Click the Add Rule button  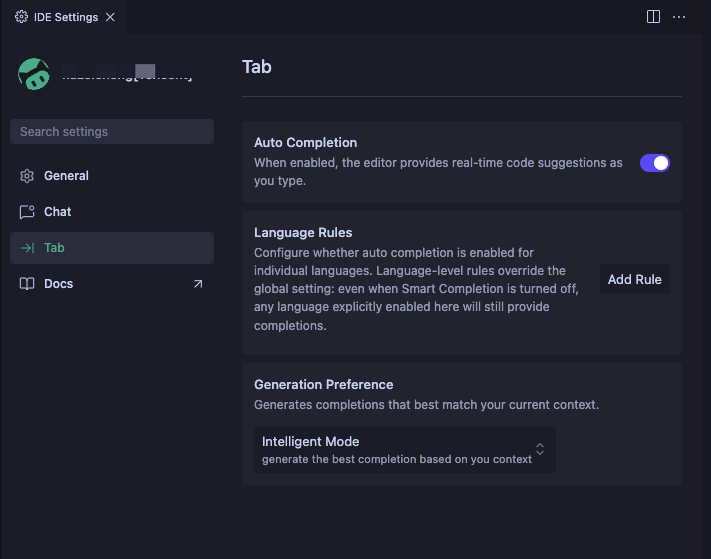tap(634, 280)
